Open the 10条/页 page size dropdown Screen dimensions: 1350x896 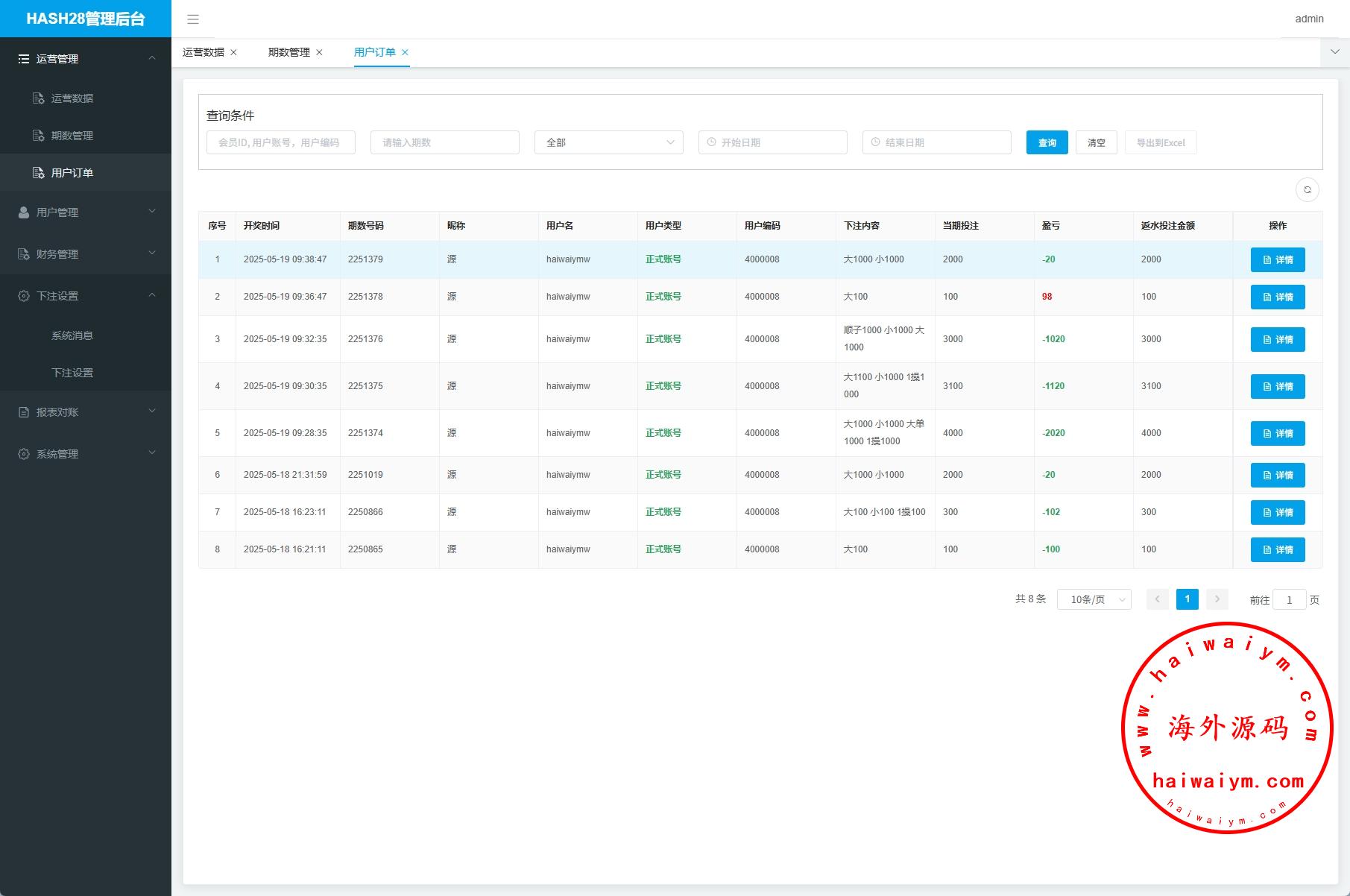(1094, 599)
